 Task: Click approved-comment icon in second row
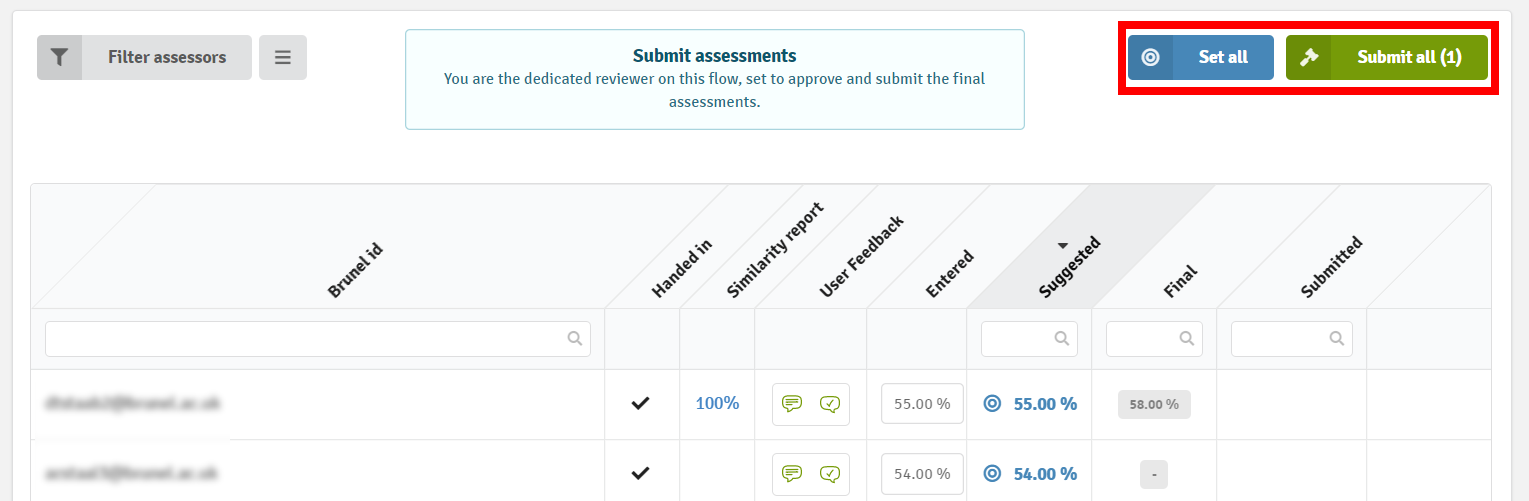click(830, 474)
